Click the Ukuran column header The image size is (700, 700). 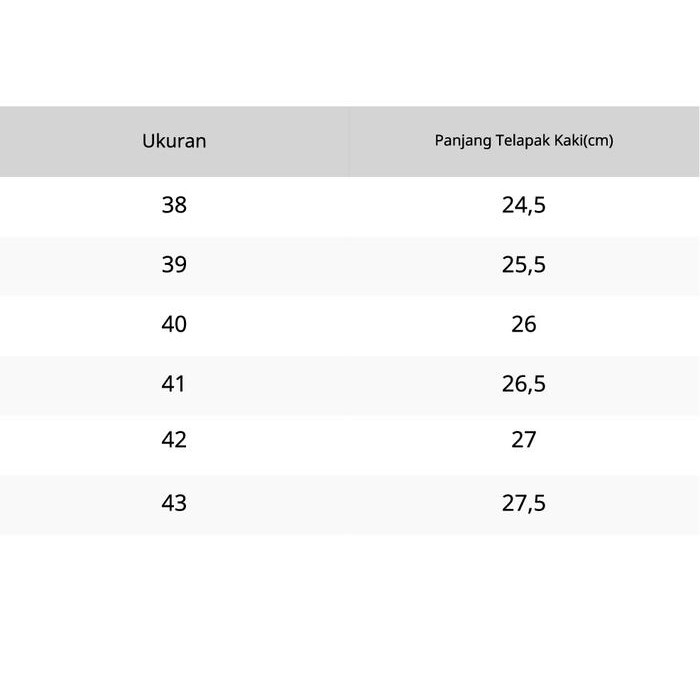coord(174,141)
